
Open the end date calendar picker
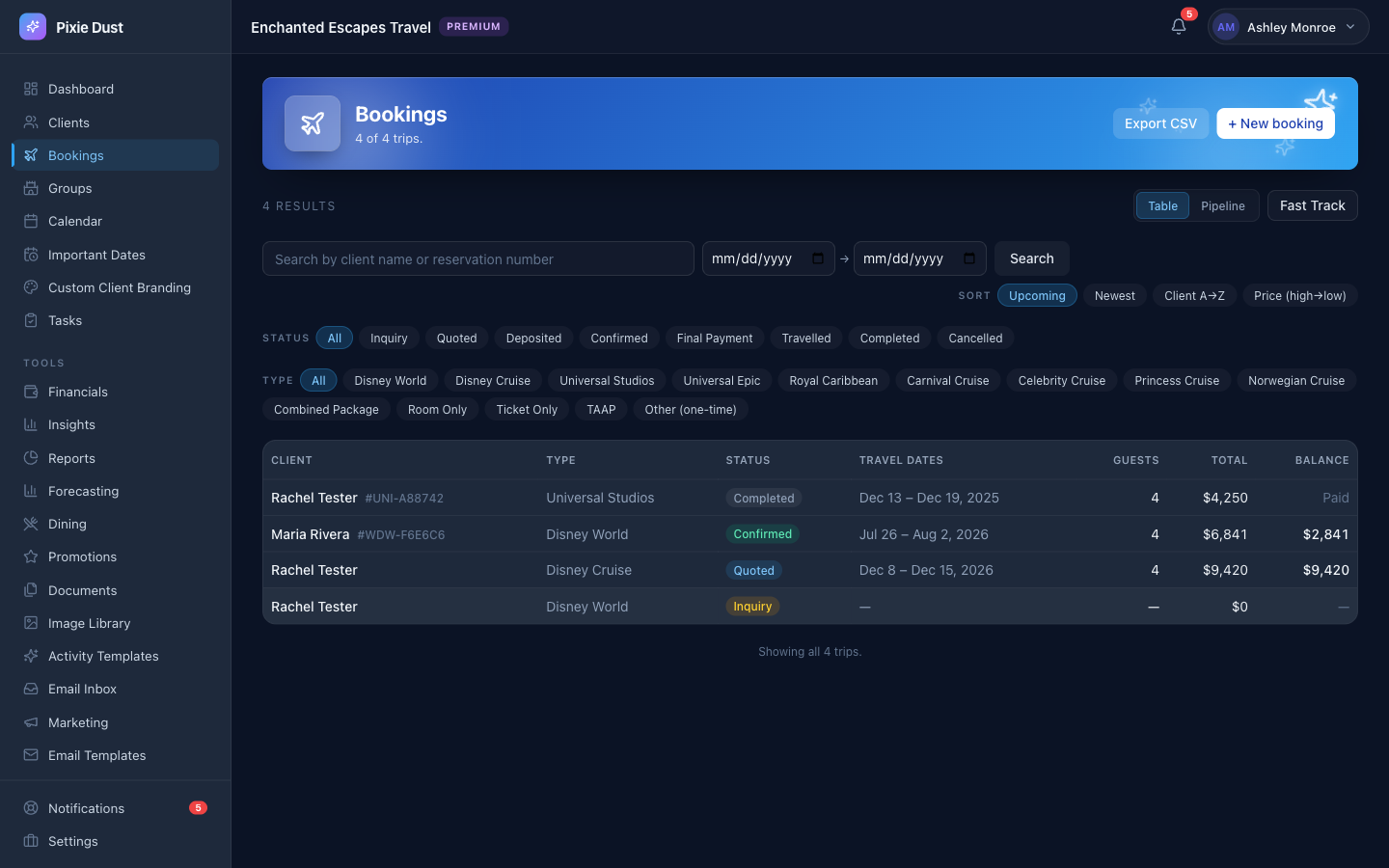click(x=969, y=258)
